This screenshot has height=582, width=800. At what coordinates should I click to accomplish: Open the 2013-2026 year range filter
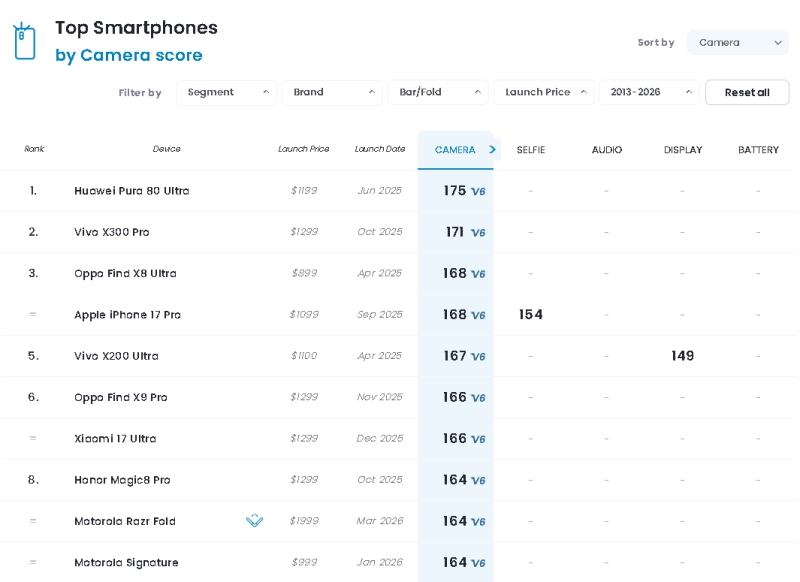(x=649, y=93)
